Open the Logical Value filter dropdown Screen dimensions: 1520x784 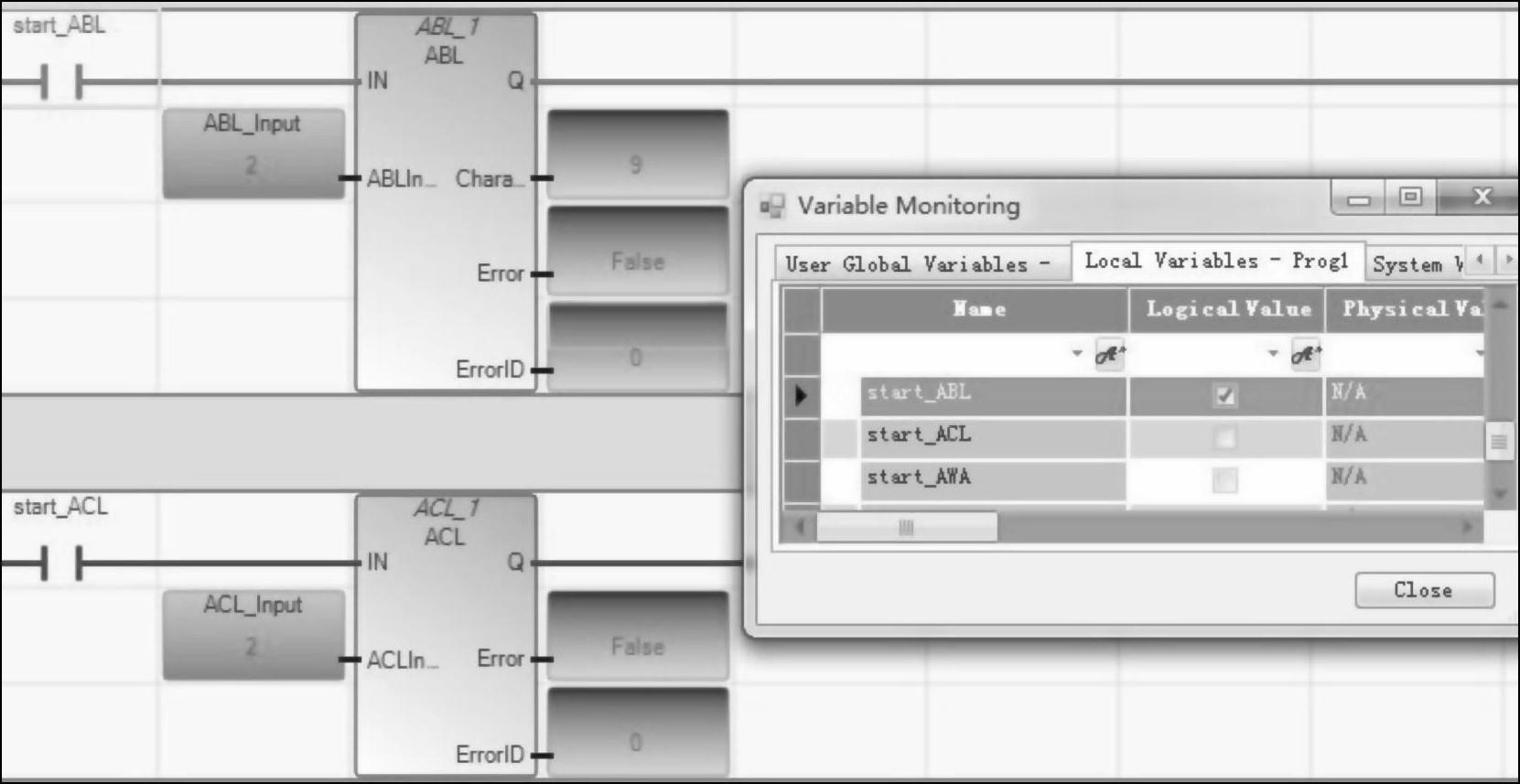coord(1272,354)
